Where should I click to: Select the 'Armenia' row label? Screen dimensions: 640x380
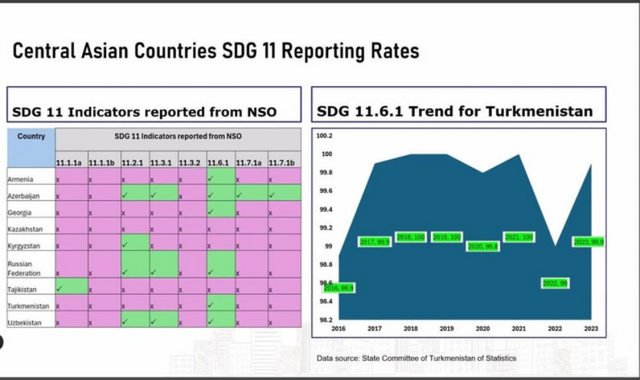(x=20, y=179)
